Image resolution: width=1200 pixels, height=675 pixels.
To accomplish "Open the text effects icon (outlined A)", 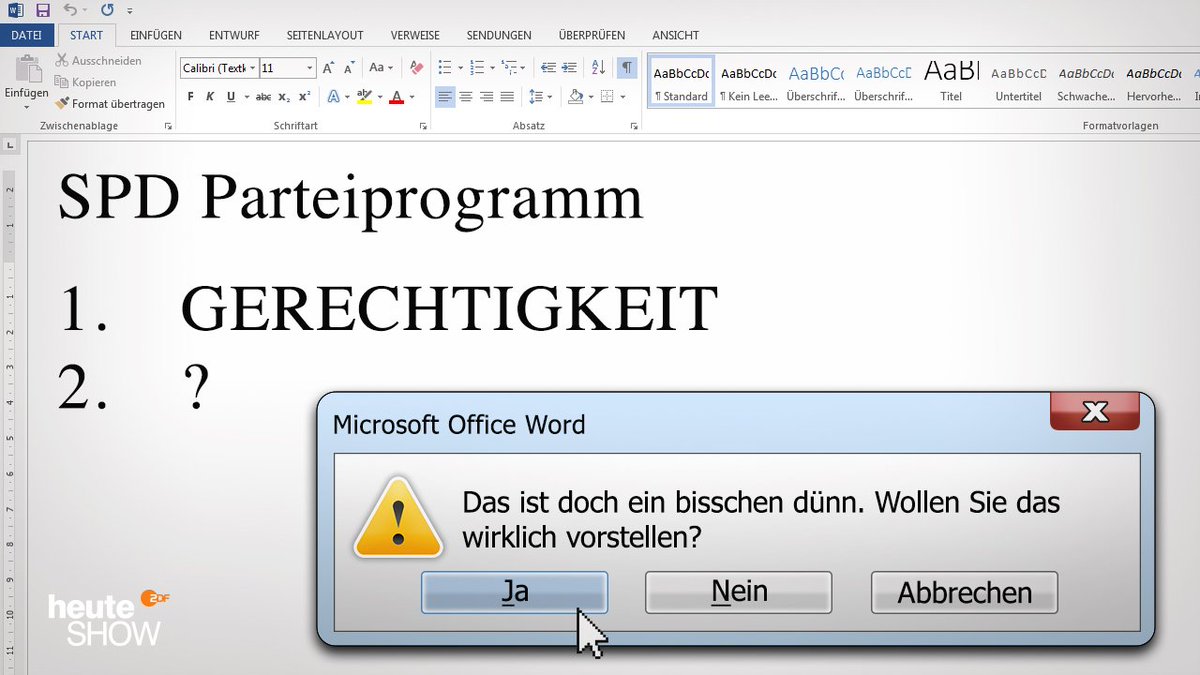I will (334, 97).
